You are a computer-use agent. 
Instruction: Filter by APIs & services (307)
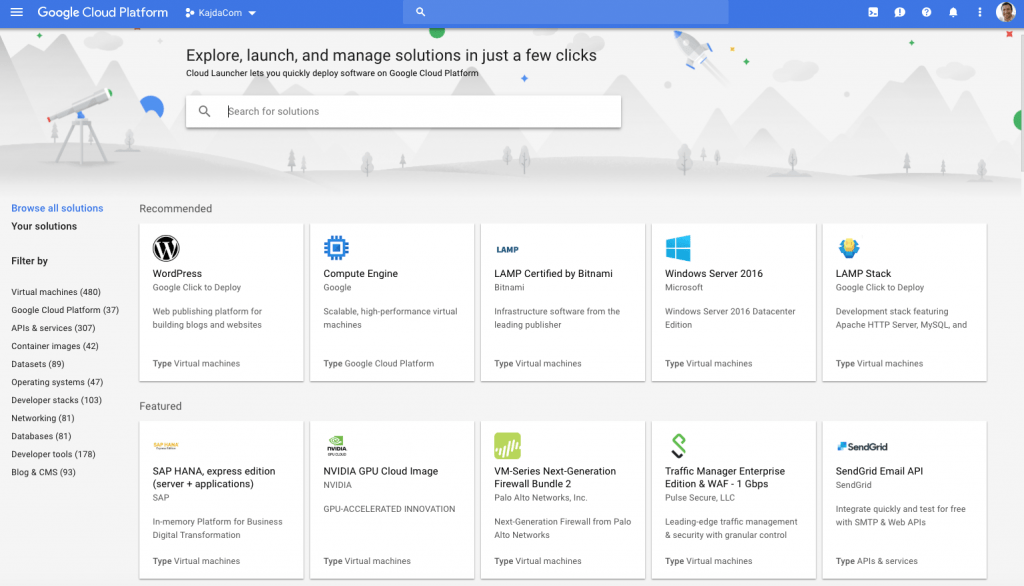pos(53,328)
